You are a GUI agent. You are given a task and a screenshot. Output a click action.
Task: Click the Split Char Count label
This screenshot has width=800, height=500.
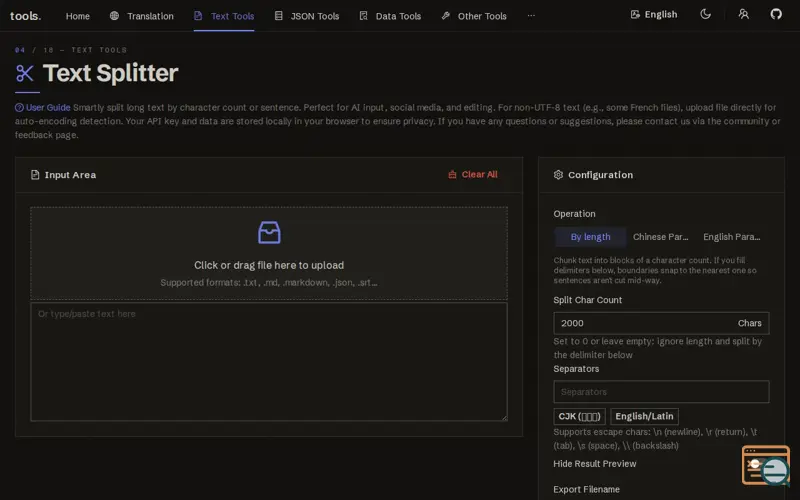[x=587, y=300]
